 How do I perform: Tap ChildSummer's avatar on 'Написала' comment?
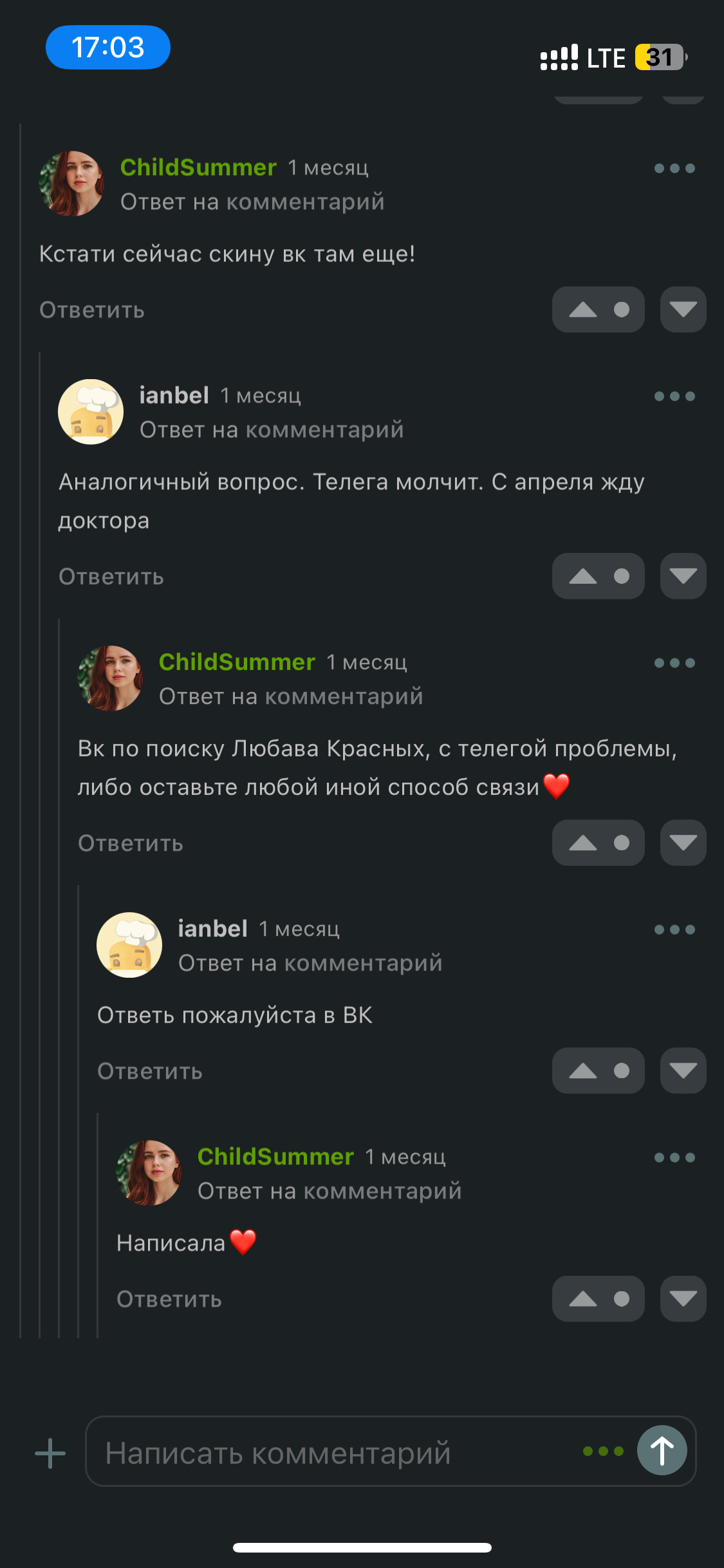149,1173
